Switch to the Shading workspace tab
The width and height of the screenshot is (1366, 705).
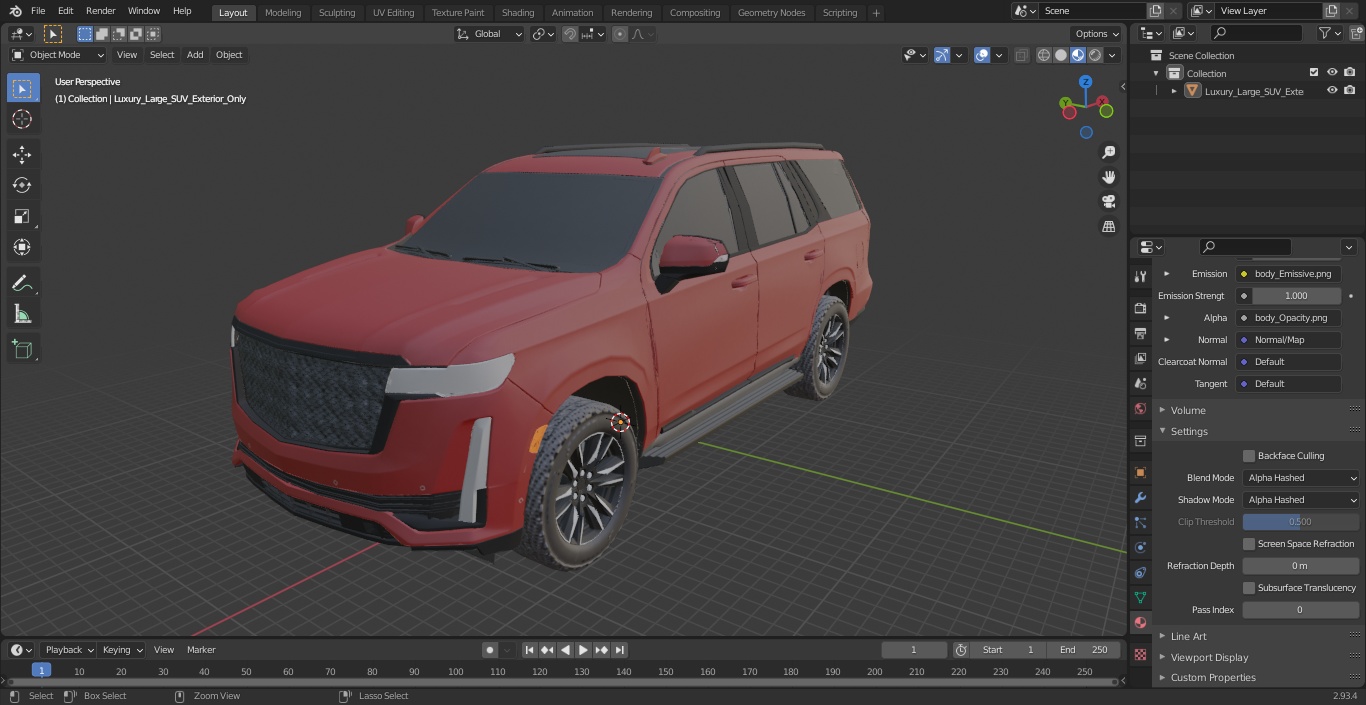pyautogui.click(x=518, y=13)
